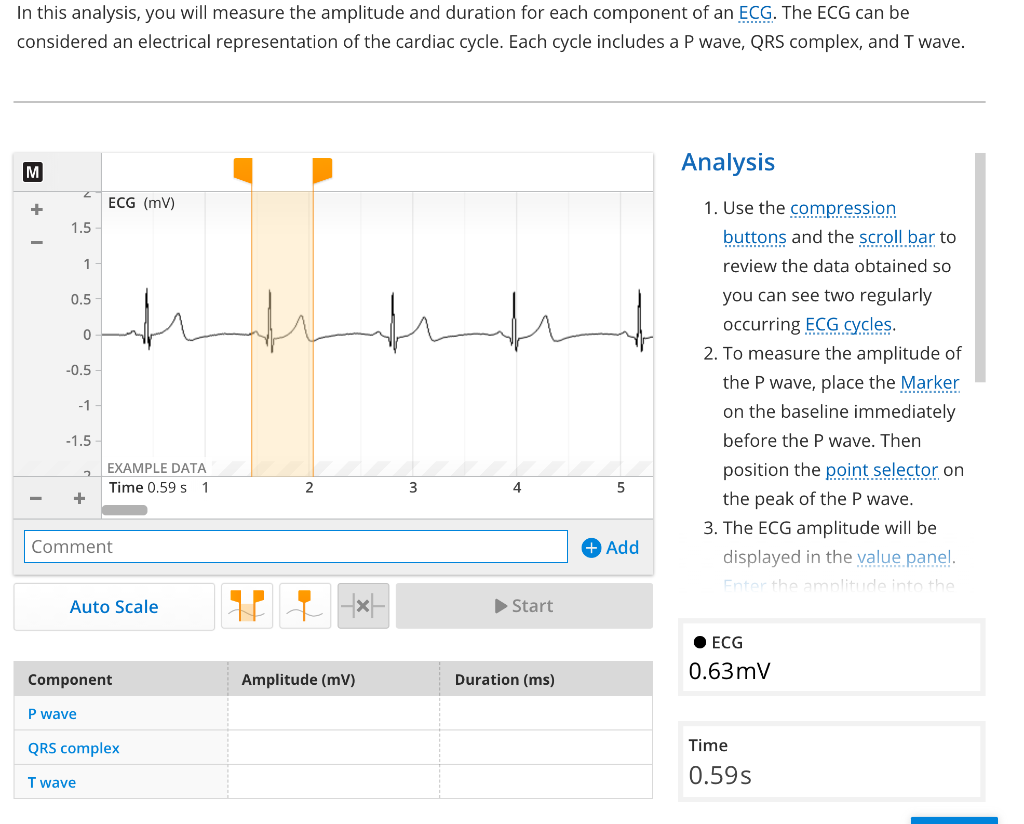Open the compression buttons link
The height and width of the screenshot is (824, 1024).
click(x=842, y=208)
